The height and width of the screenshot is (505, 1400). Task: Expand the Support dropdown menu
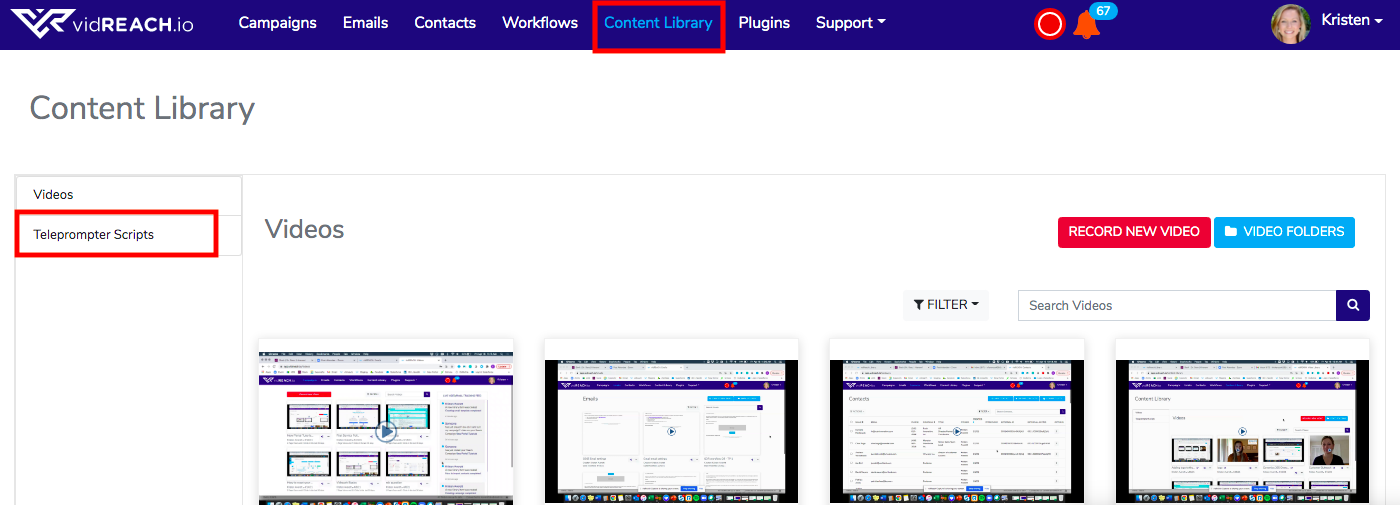click(x=850, y=23)
